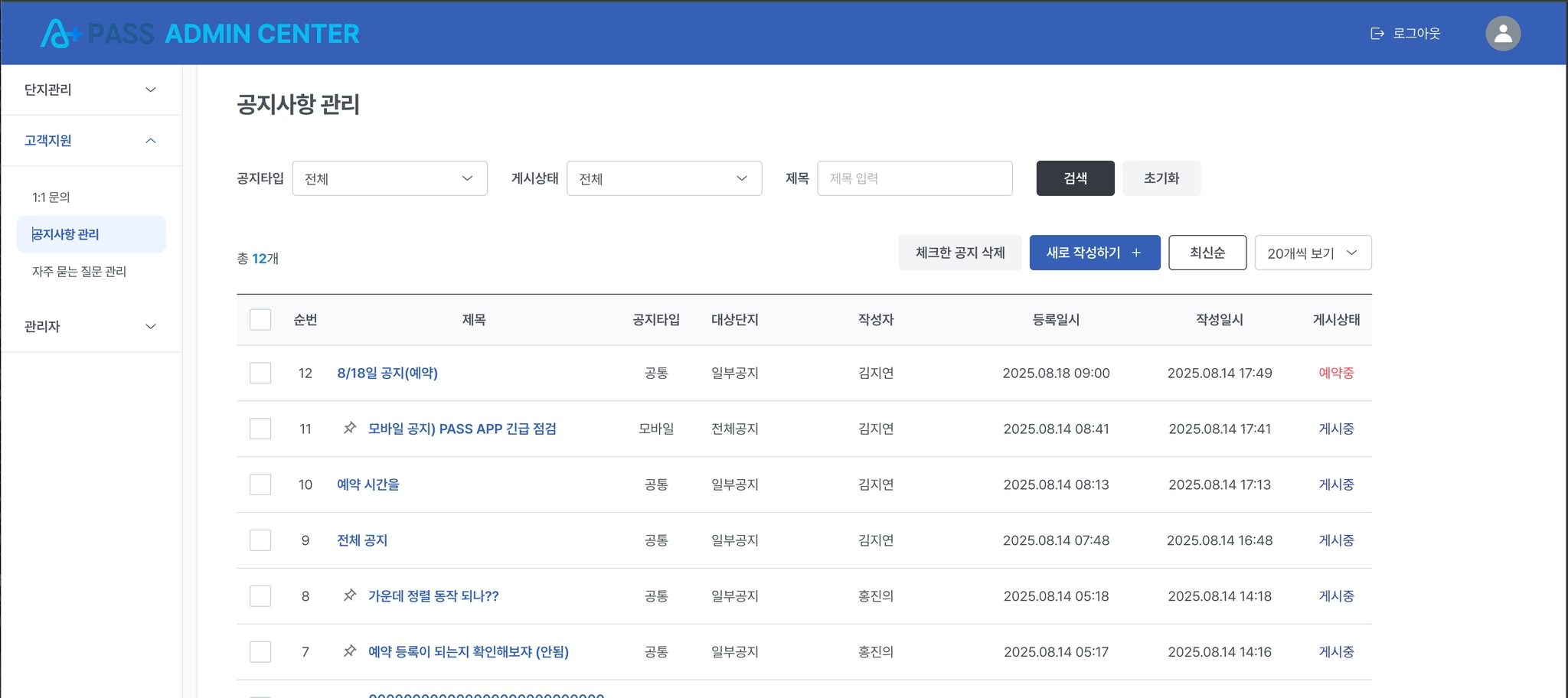Open the 8/18일 공지(예약) notice link
1568x698 pixels.
coord(387,373)
